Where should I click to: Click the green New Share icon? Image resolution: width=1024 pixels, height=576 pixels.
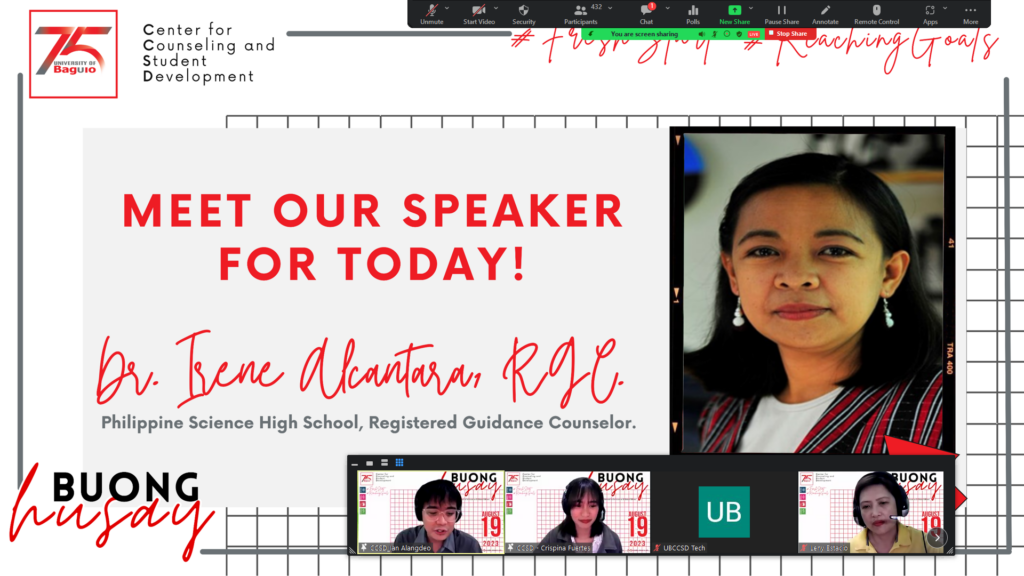click(x=735, y=10)
